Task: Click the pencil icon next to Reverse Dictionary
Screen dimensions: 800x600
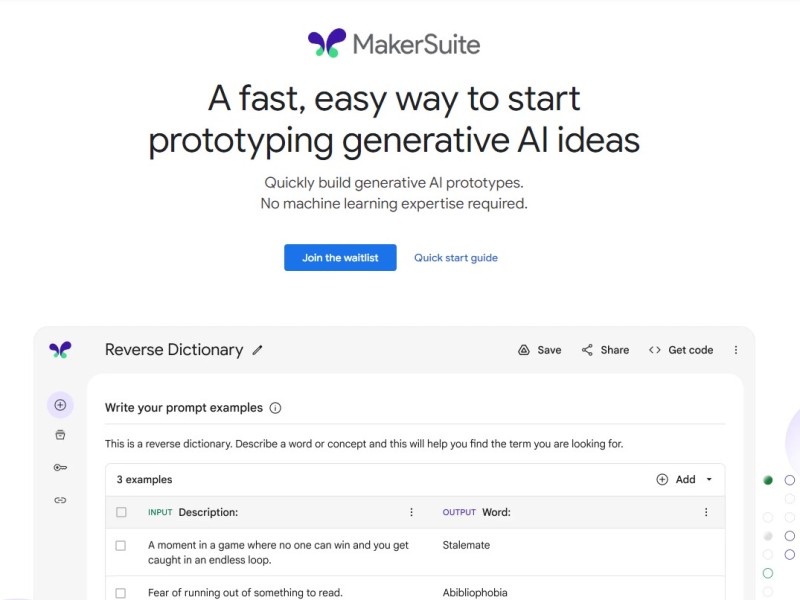Action: [257, 350]
